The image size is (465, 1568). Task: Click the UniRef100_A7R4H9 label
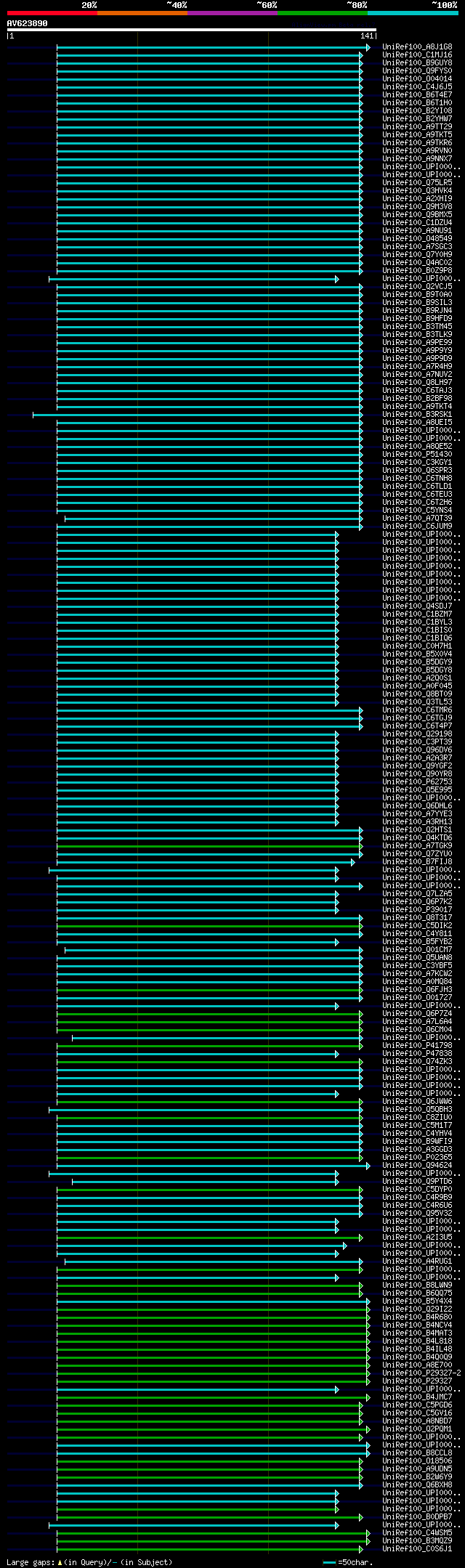[x=417, y=367]
